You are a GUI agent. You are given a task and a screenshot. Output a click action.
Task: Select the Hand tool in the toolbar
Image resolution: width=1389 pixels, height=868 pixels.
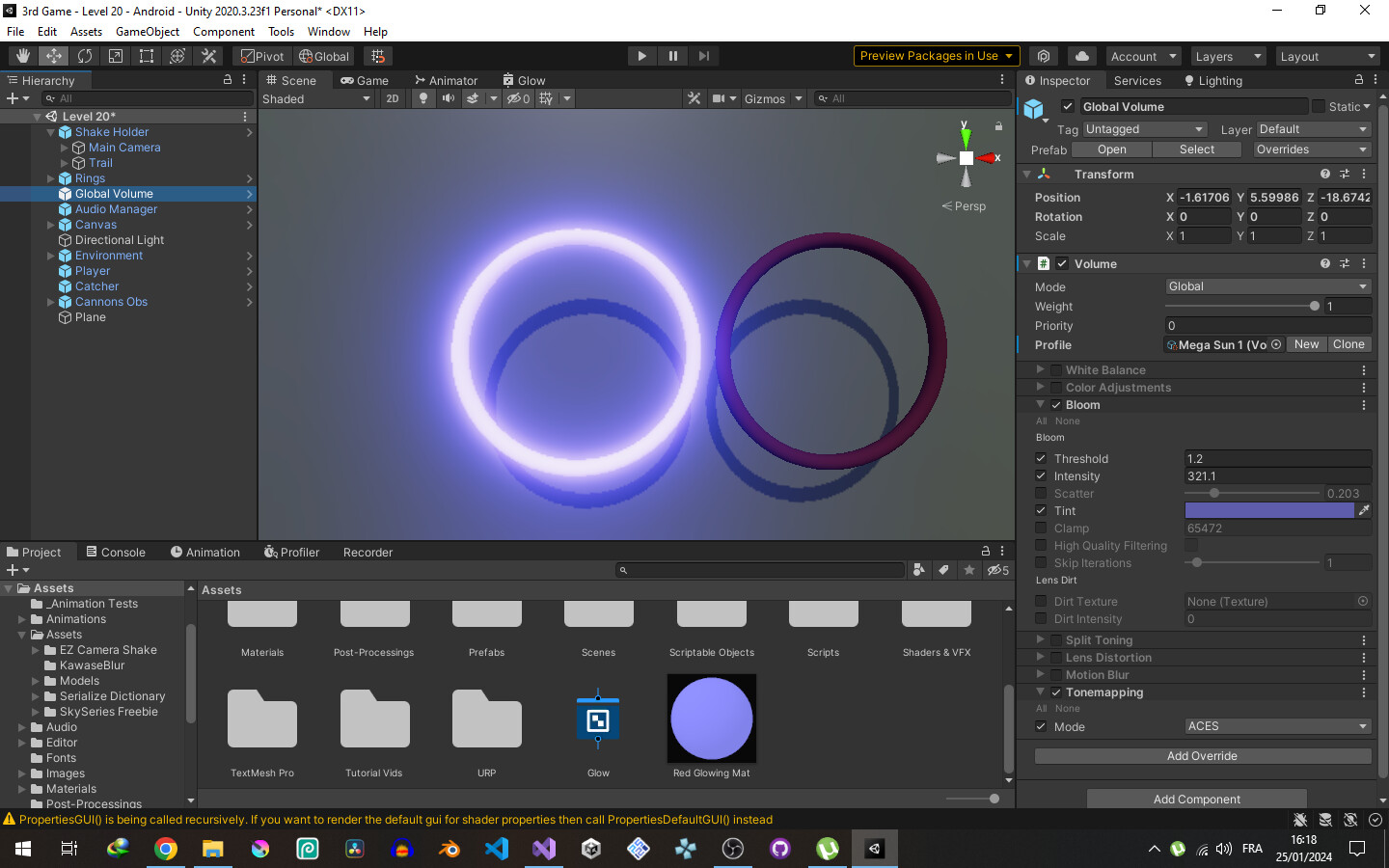pos(21,55)
